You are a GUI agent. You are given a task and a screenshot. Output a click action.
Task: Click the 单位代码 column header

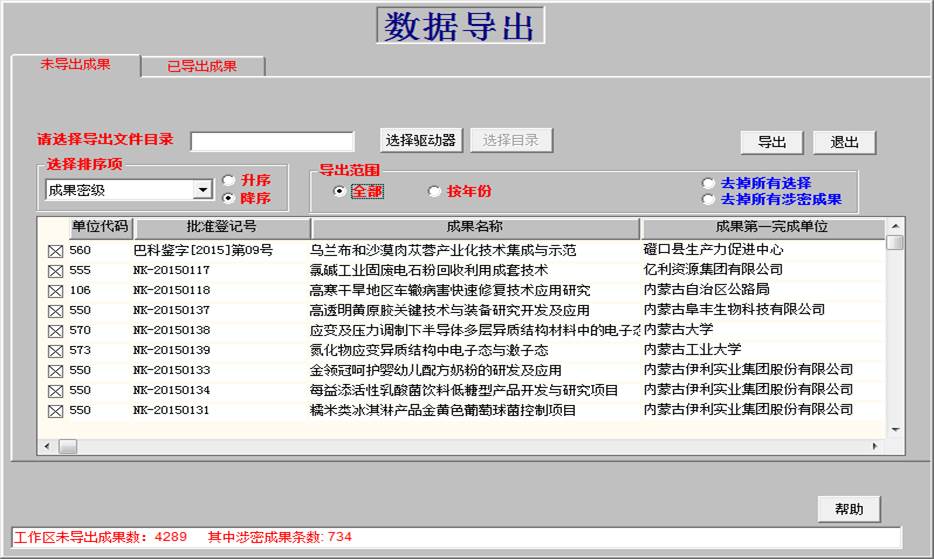point(100,227)
